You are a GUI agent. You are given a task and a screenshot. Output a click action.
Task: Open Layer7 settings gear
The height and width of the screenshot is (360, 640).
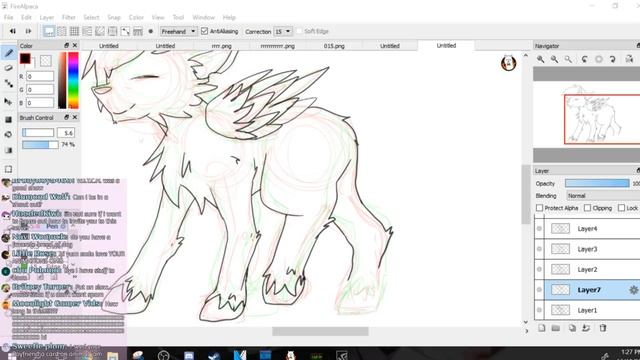(x=633, y=290)
